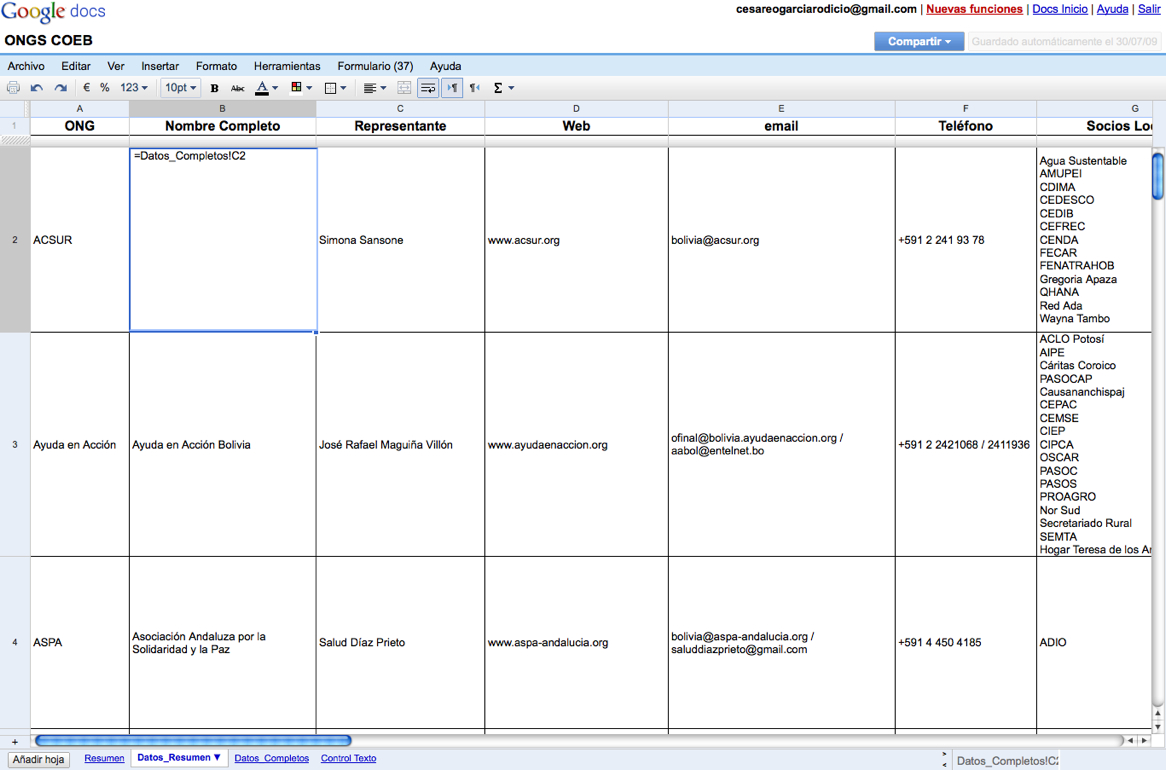
Task: Open the Insertar menu
Action: click(160, 66)
